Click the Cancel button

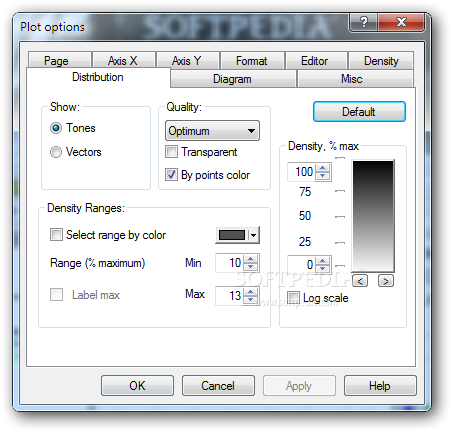pos(218,386)
